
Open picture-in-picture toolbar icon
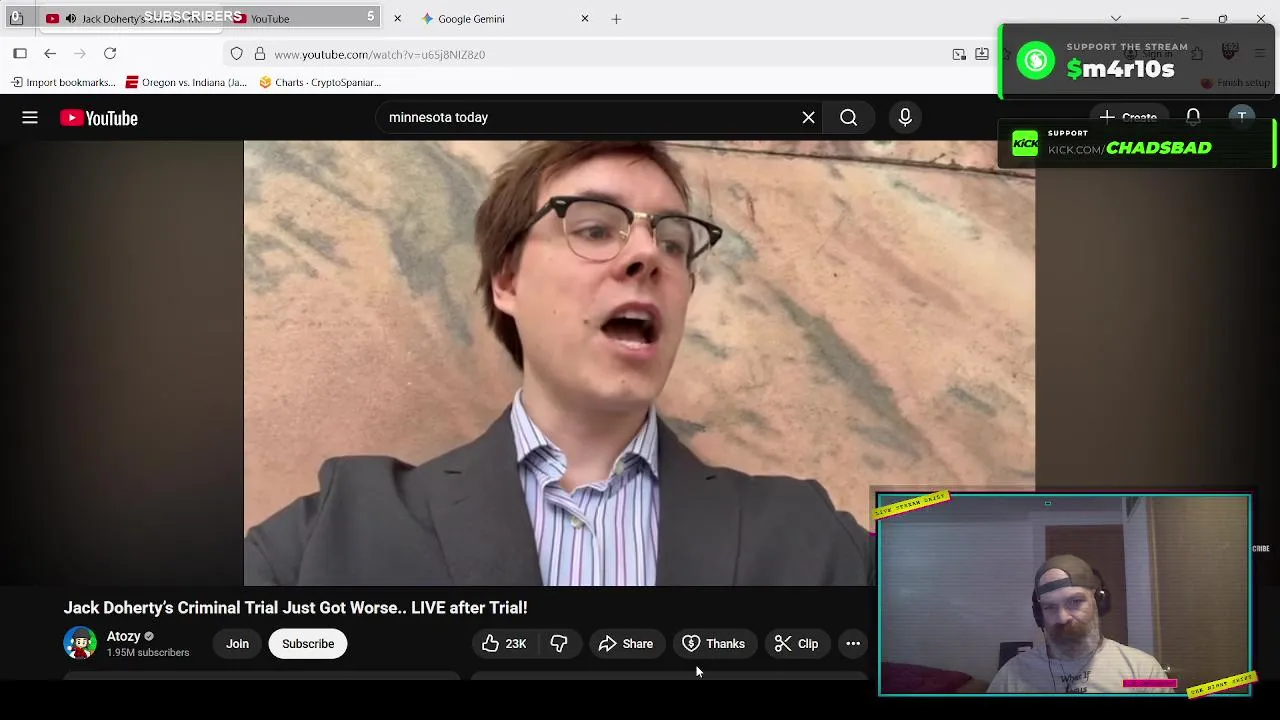(x=959, y=54)
